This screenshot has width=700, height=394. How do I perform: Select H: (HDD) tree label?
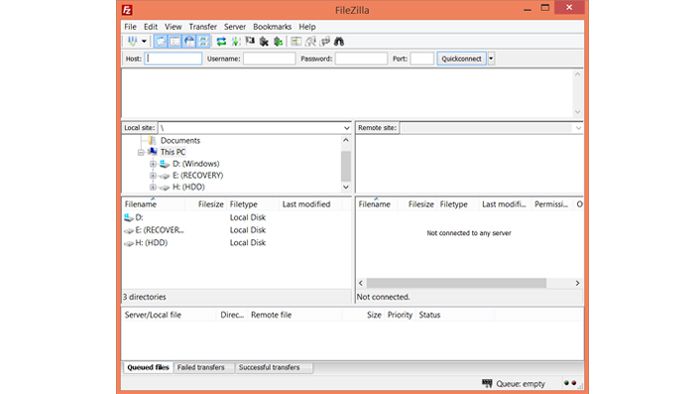(x=188, y=187)
